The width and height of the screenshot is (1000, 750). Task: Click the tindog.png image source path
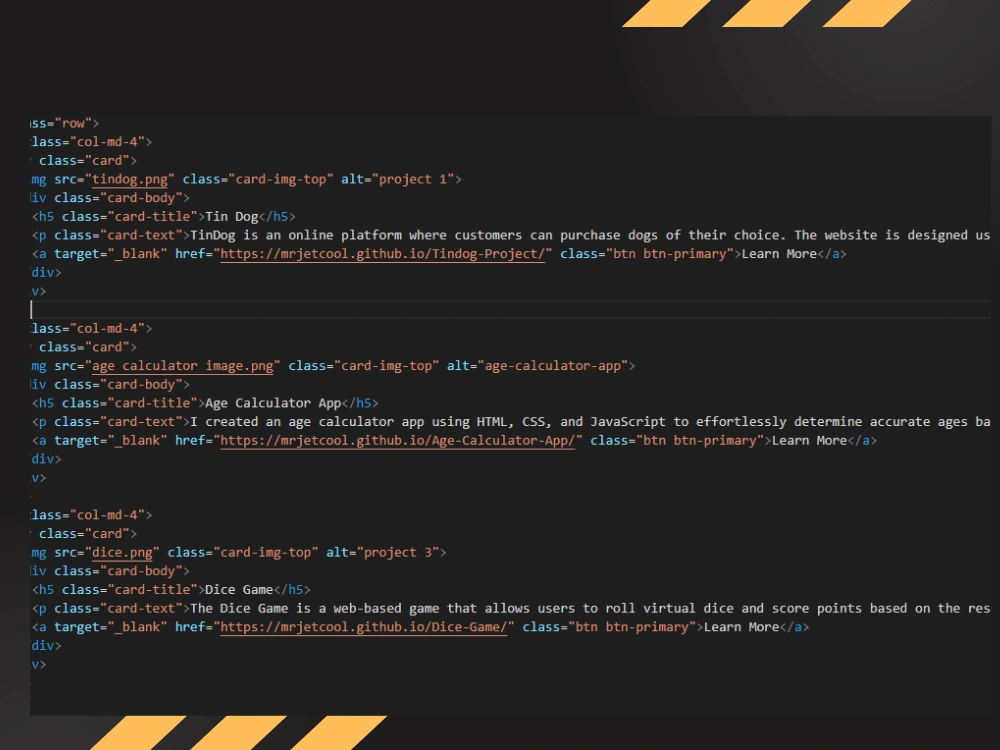129,179
